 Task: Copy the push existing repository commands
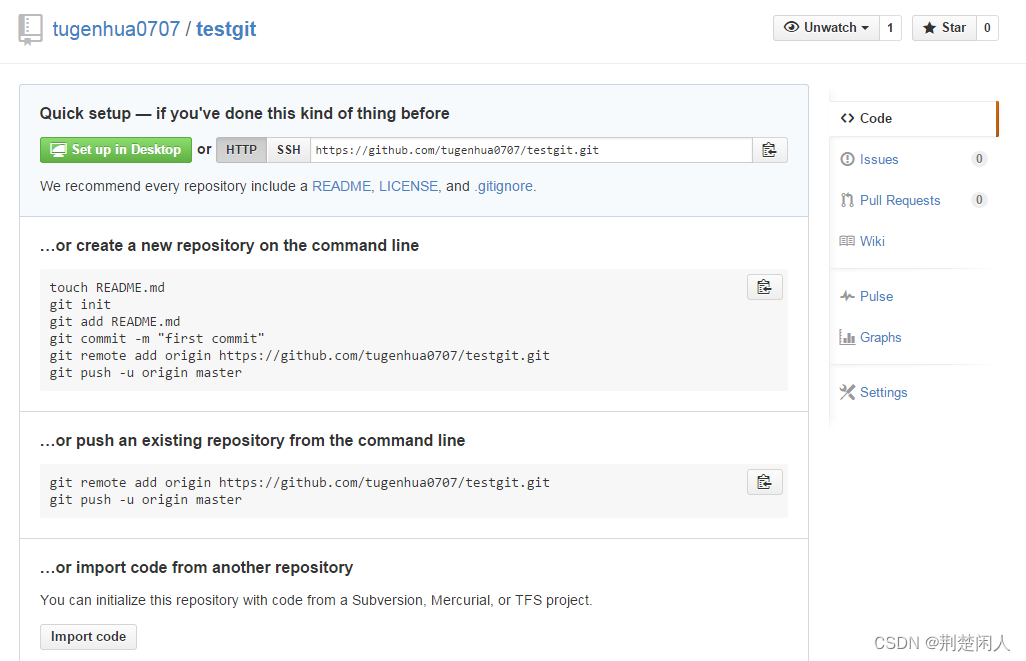coord(764,482)
